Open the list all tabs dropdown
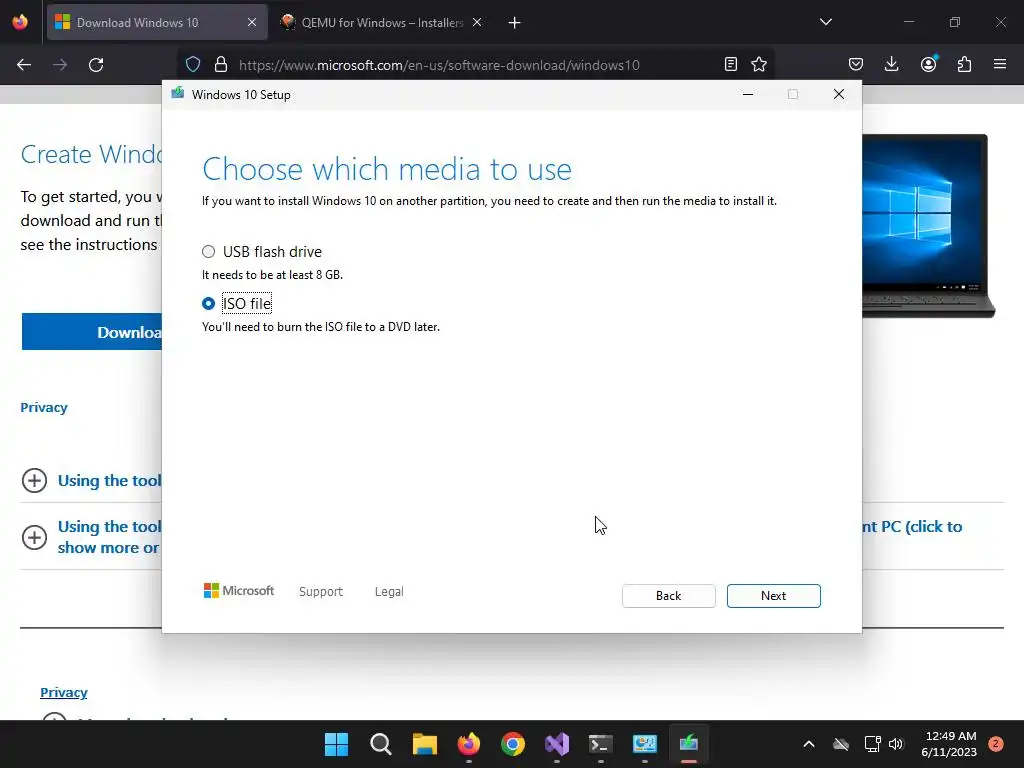1024x768 pixels. point(825,22)
